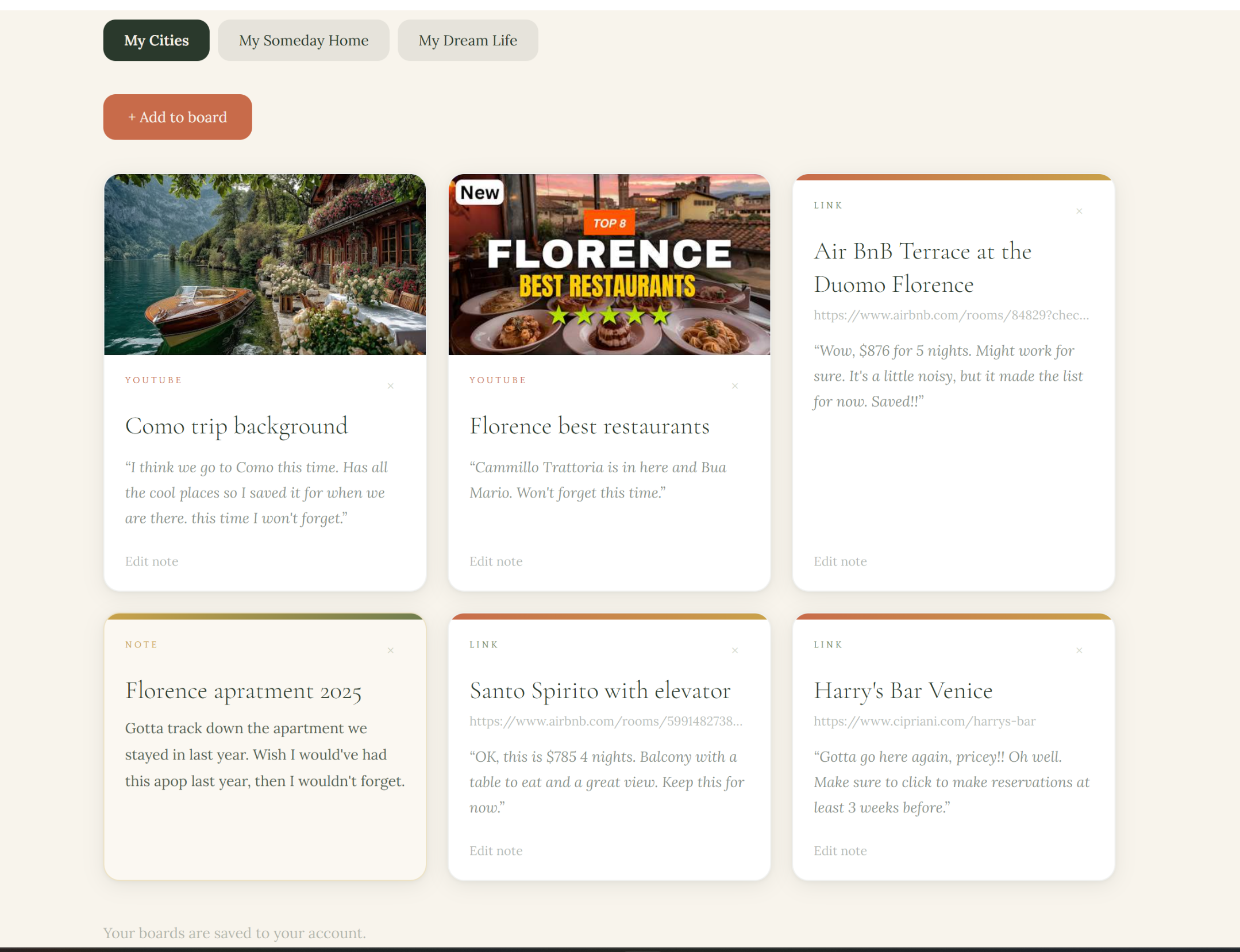Click the Florence apratment 2025 title
Image resolution: width=1240 pixels, height=952 pixels.
click(243, 691)
